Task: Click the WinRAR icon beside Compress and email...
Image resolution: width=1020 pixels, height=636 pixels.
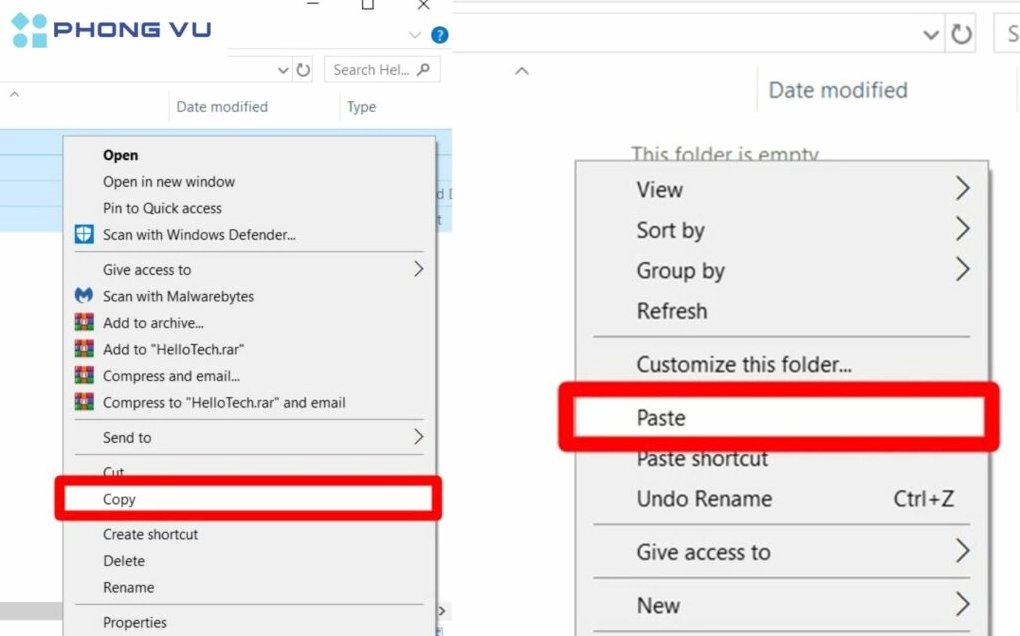Action: click(x=84, y=376)
